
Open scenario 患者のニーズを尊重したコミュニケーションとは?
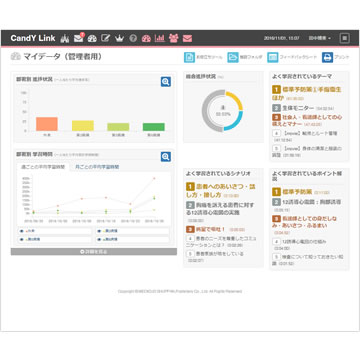(220, 242)
